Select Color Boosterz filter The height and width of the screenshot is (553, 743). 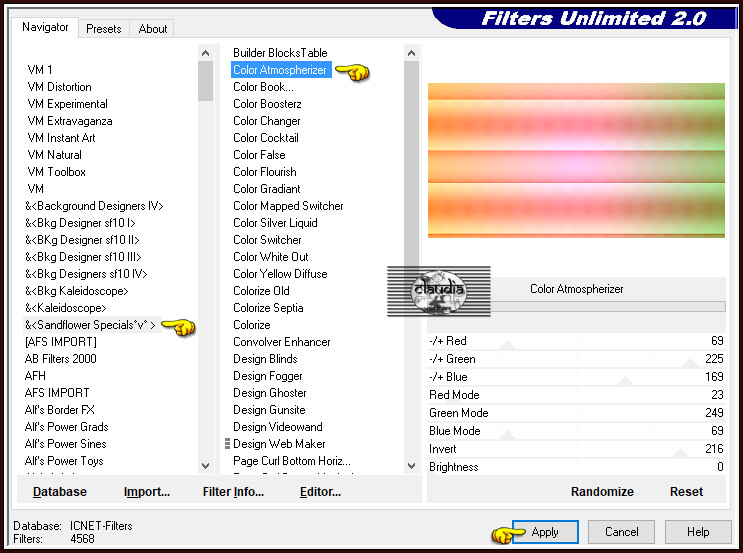point(267,104)
